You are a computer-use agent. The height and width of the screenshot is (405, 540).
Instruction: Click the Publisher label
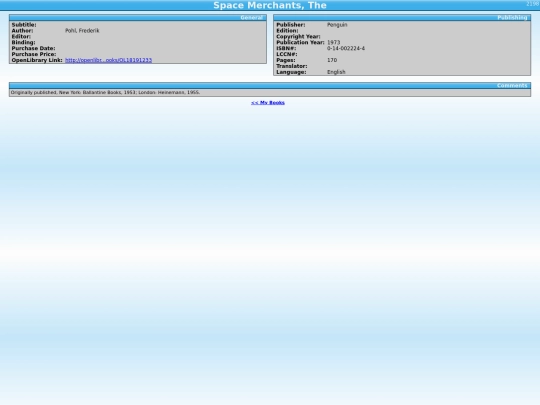point(291,25)
